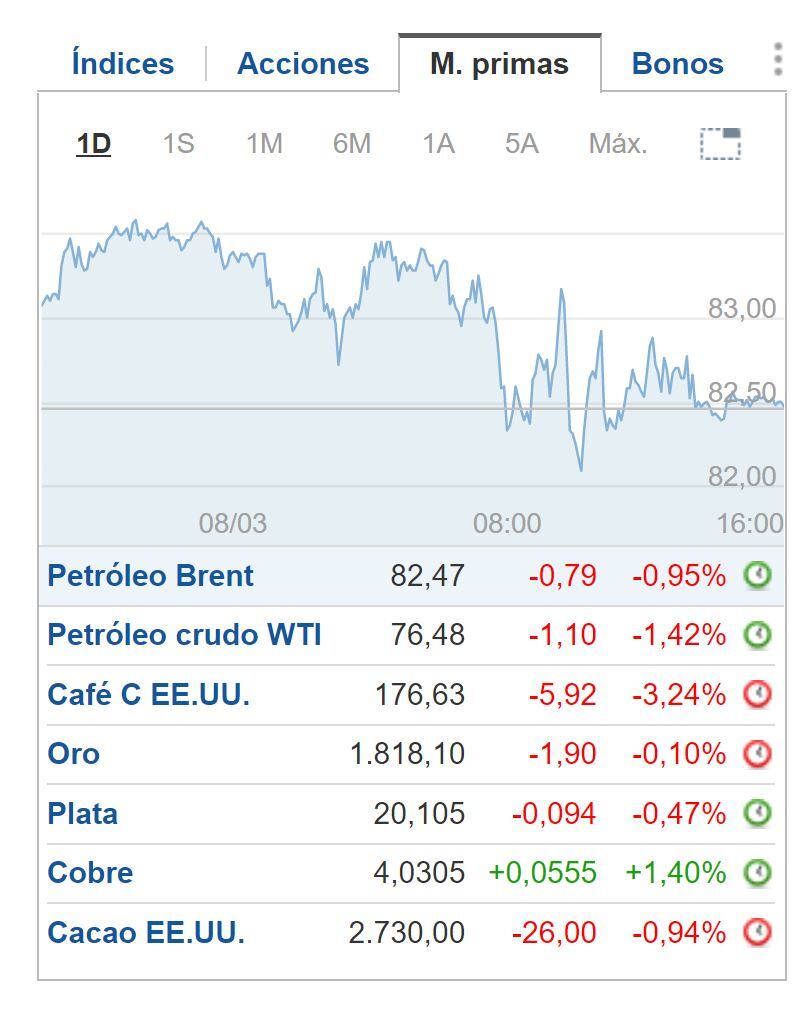Click the clock icon next to Plata
The height and width of the screenshot is (1014, 802).
click(x=758, y=813)
